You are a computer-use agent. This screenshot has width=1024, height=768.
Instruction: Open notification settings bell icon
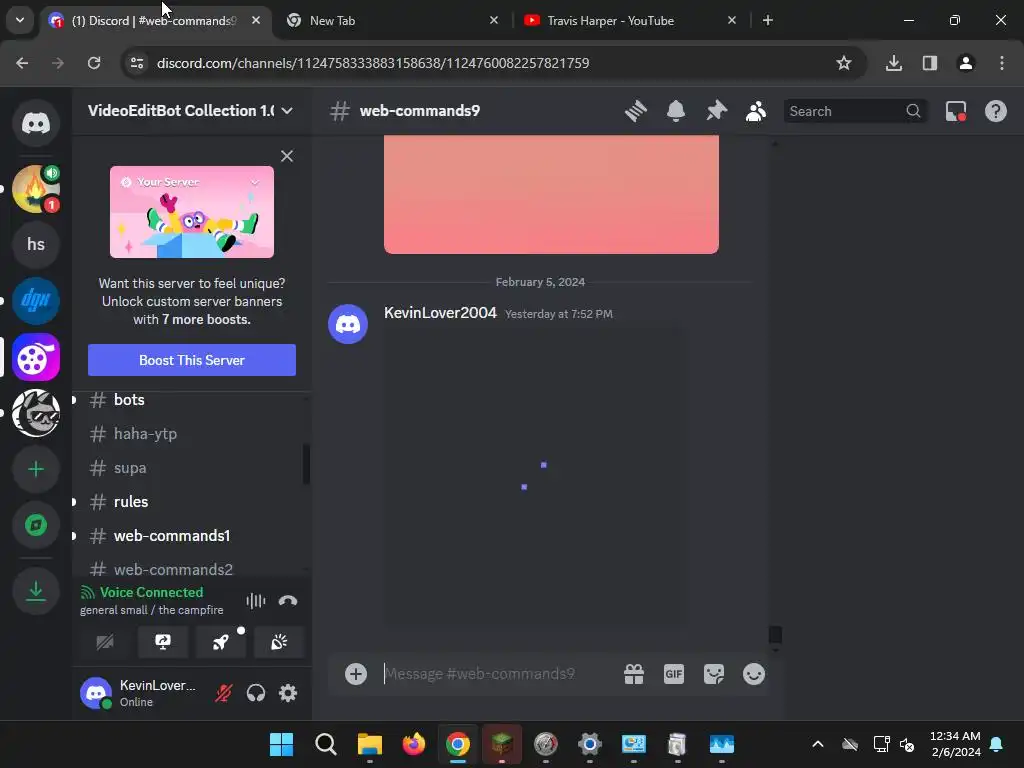676,111
